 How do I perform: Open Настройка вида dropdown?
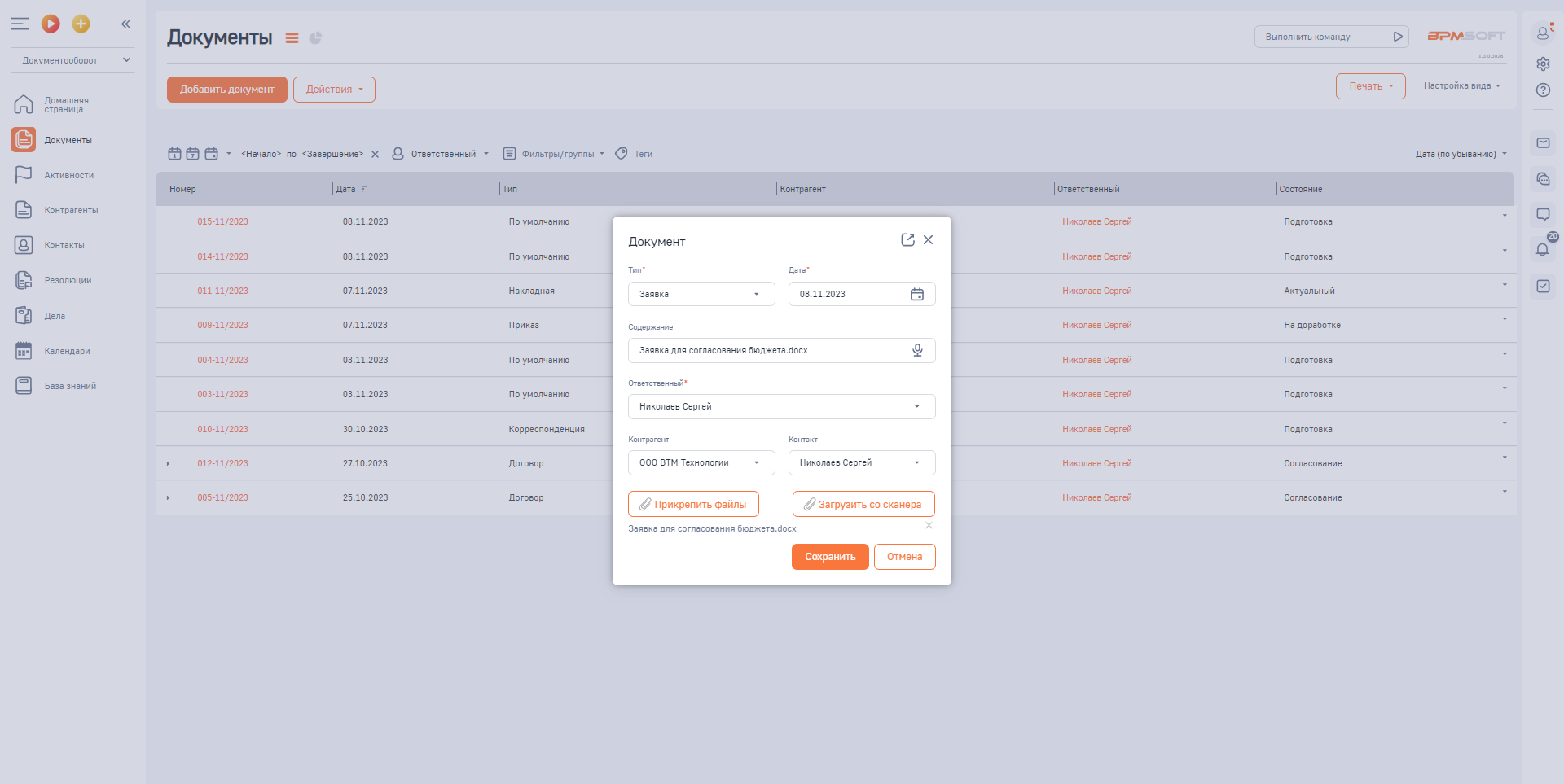(1461, 86)
